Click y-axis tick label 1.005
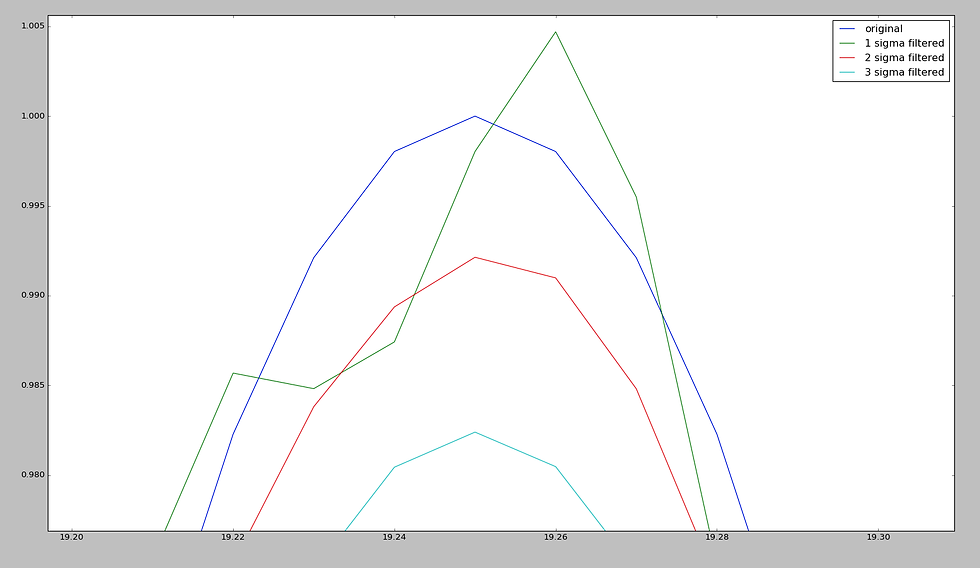Screen dimensions: 980x568 coord(32,26)
